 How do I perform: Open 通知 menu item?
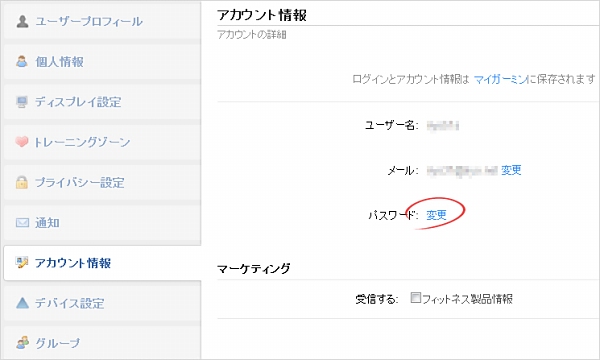pos(102,222)
